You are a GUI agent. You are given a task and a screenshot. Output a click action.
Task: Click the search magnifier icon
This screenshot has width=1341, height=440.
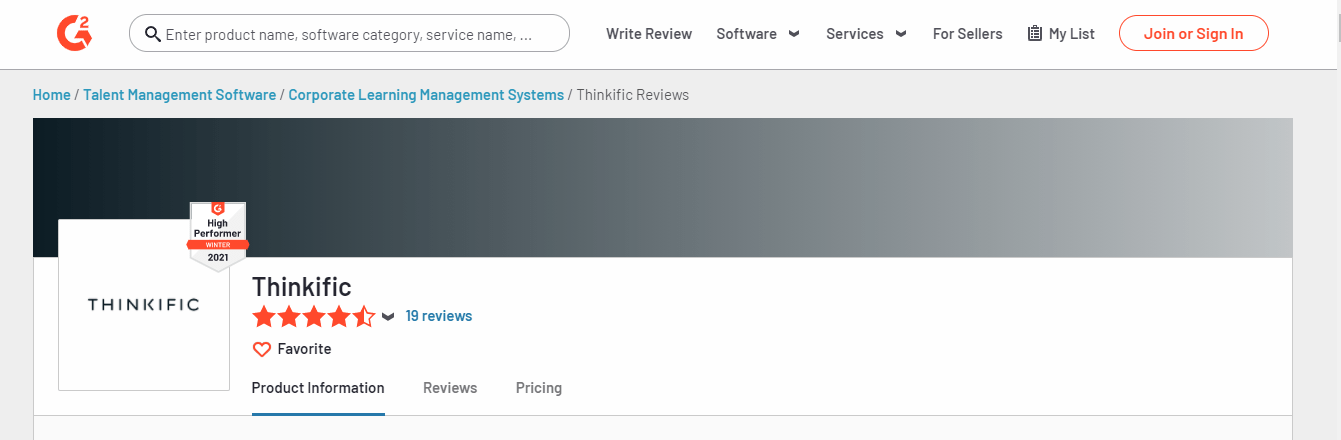153,34
